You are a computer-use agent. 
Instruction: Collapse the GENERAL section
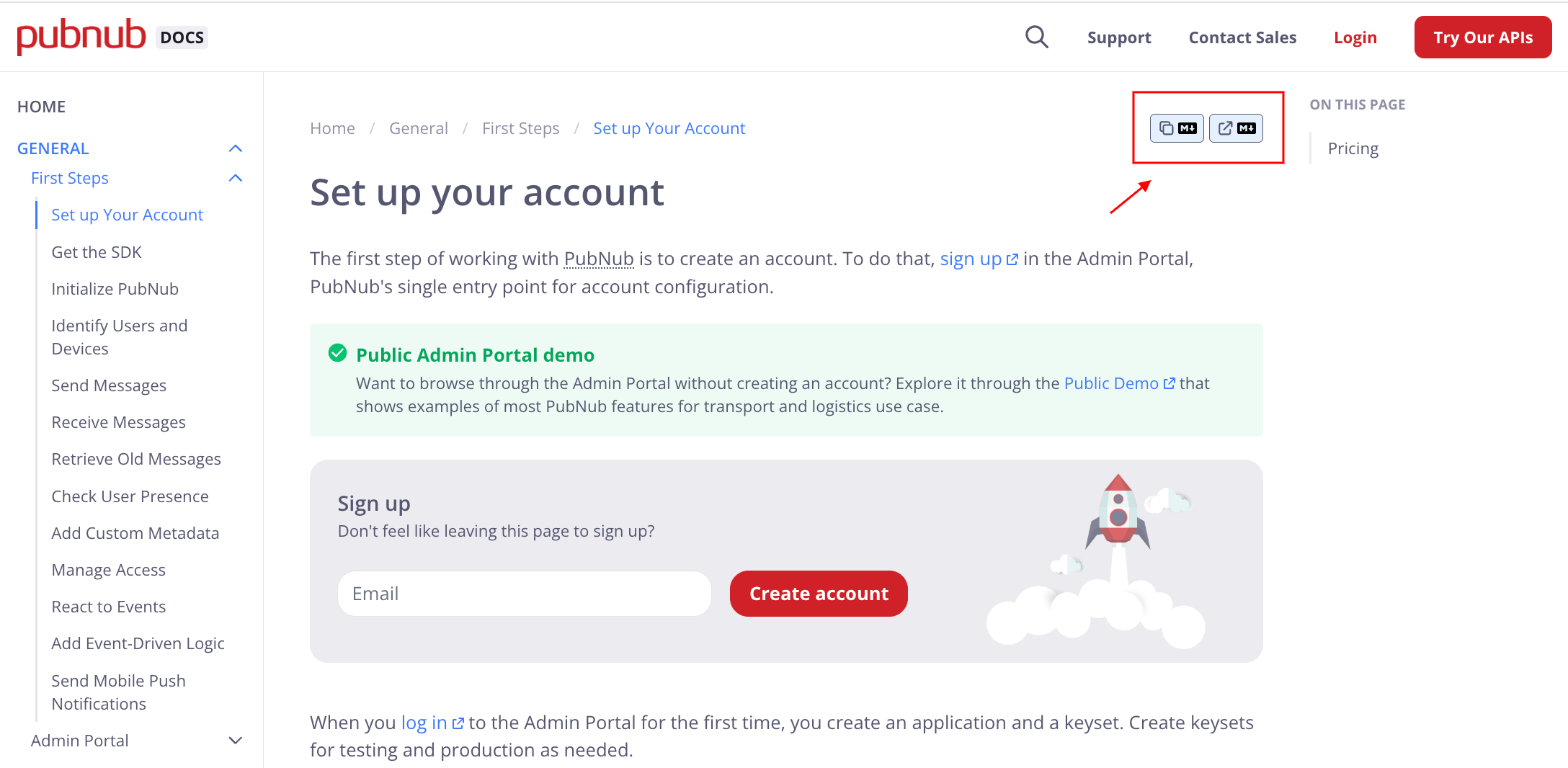click(236, 148)
